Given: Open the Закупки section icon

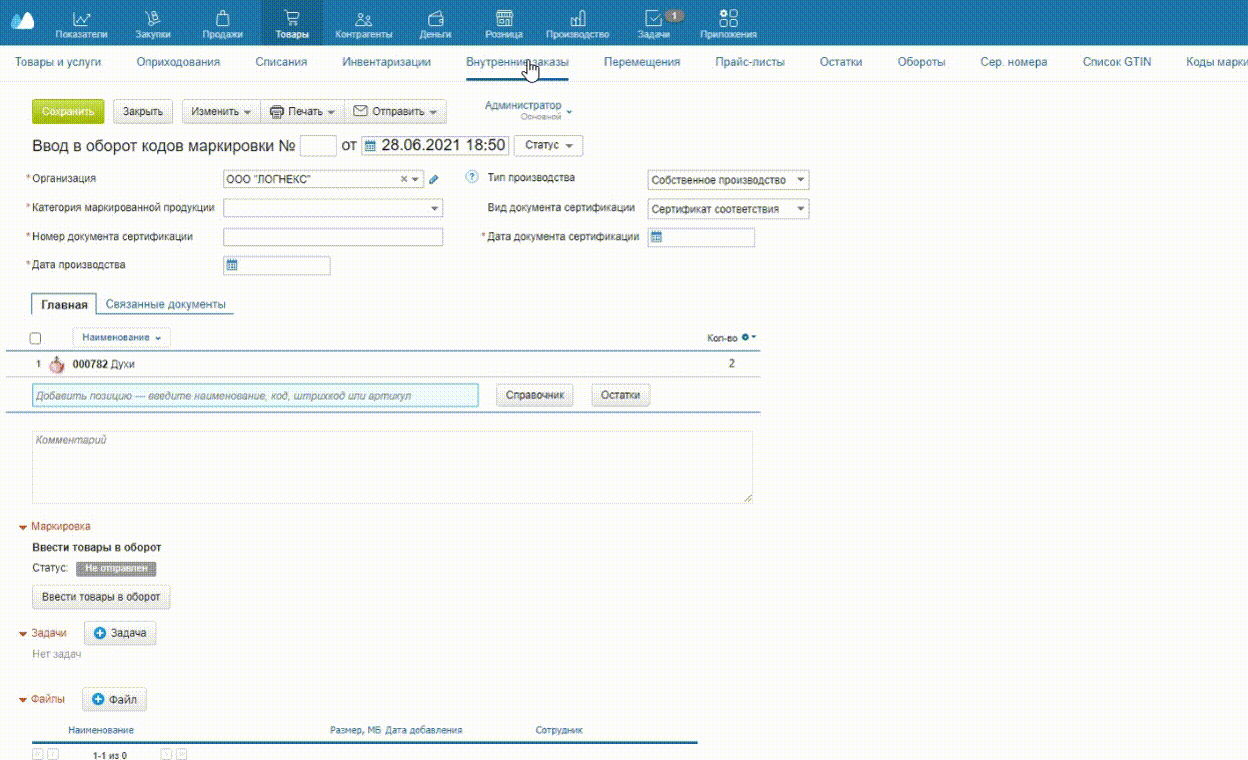Looking at the screenshot, I should (152, 19).
